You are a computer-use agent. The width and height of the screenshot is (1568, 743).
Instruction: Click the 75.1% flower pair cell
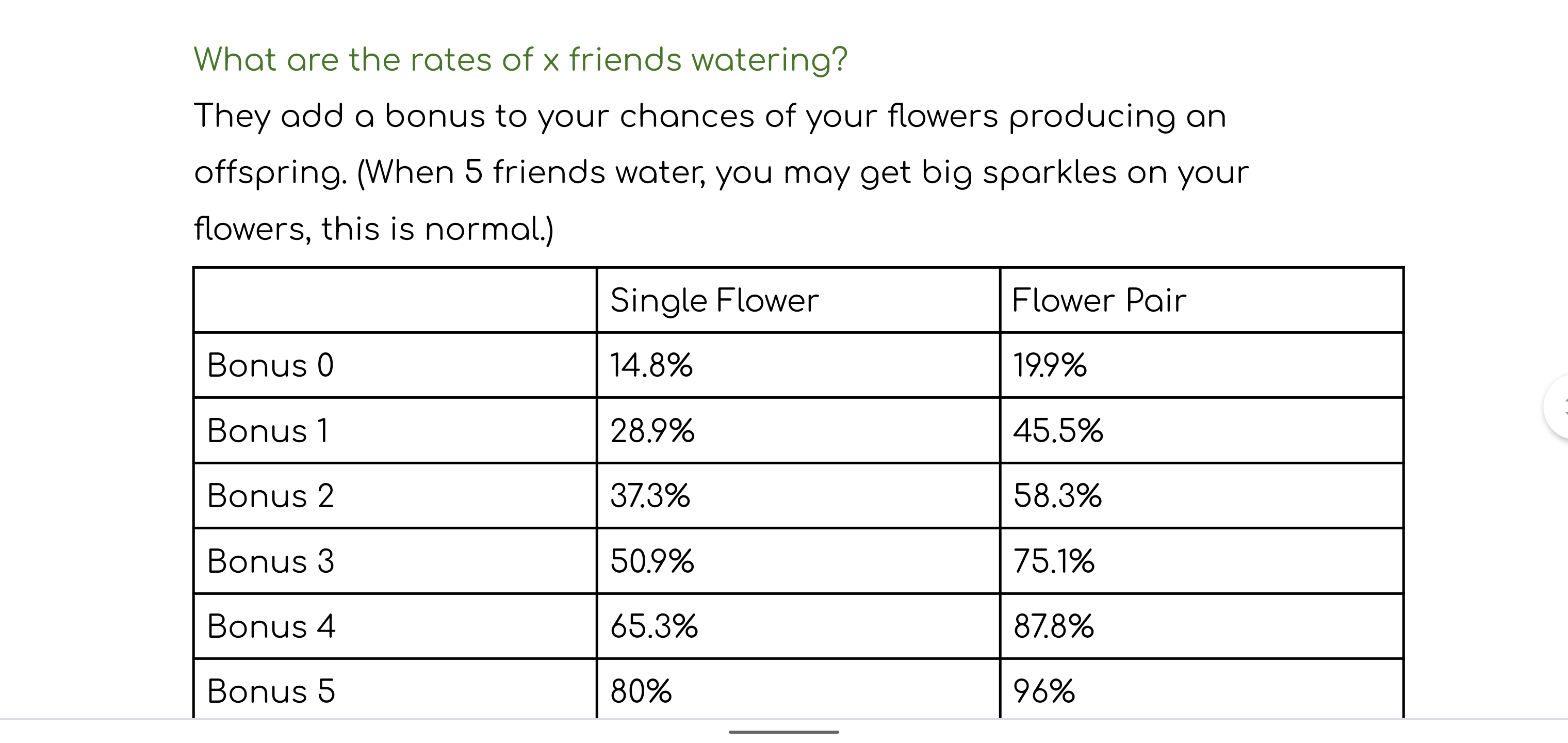(x=1054, y=561)
